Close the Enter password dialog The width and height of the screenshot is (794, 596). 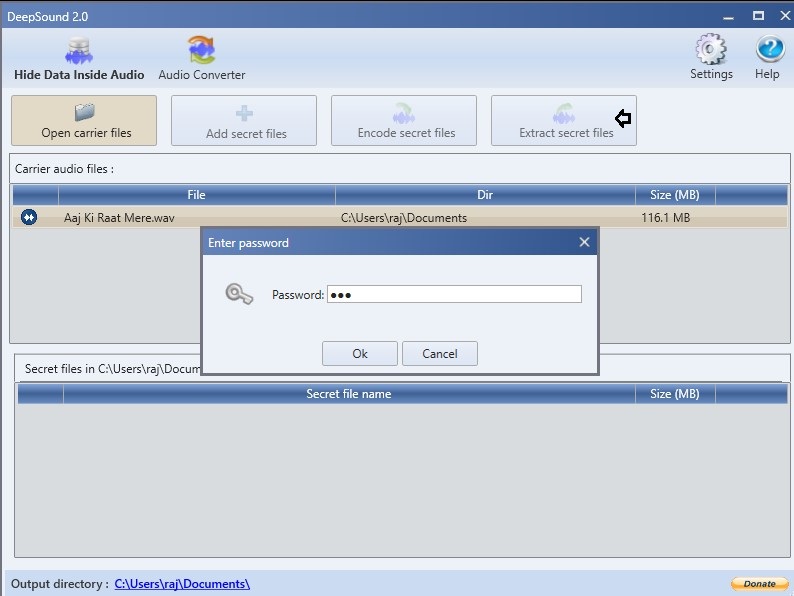(584, 243)
